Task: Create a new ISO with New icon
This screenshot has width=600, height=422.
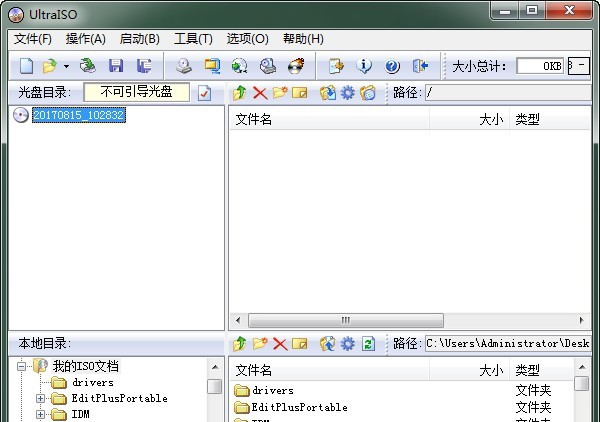Action: pos(26,66)
